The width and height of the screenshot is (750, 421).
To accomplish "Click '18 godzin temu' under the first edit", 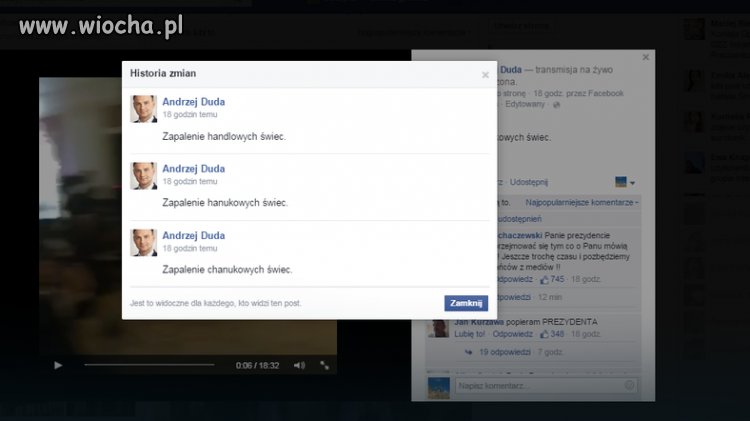I will pos(189,114).
